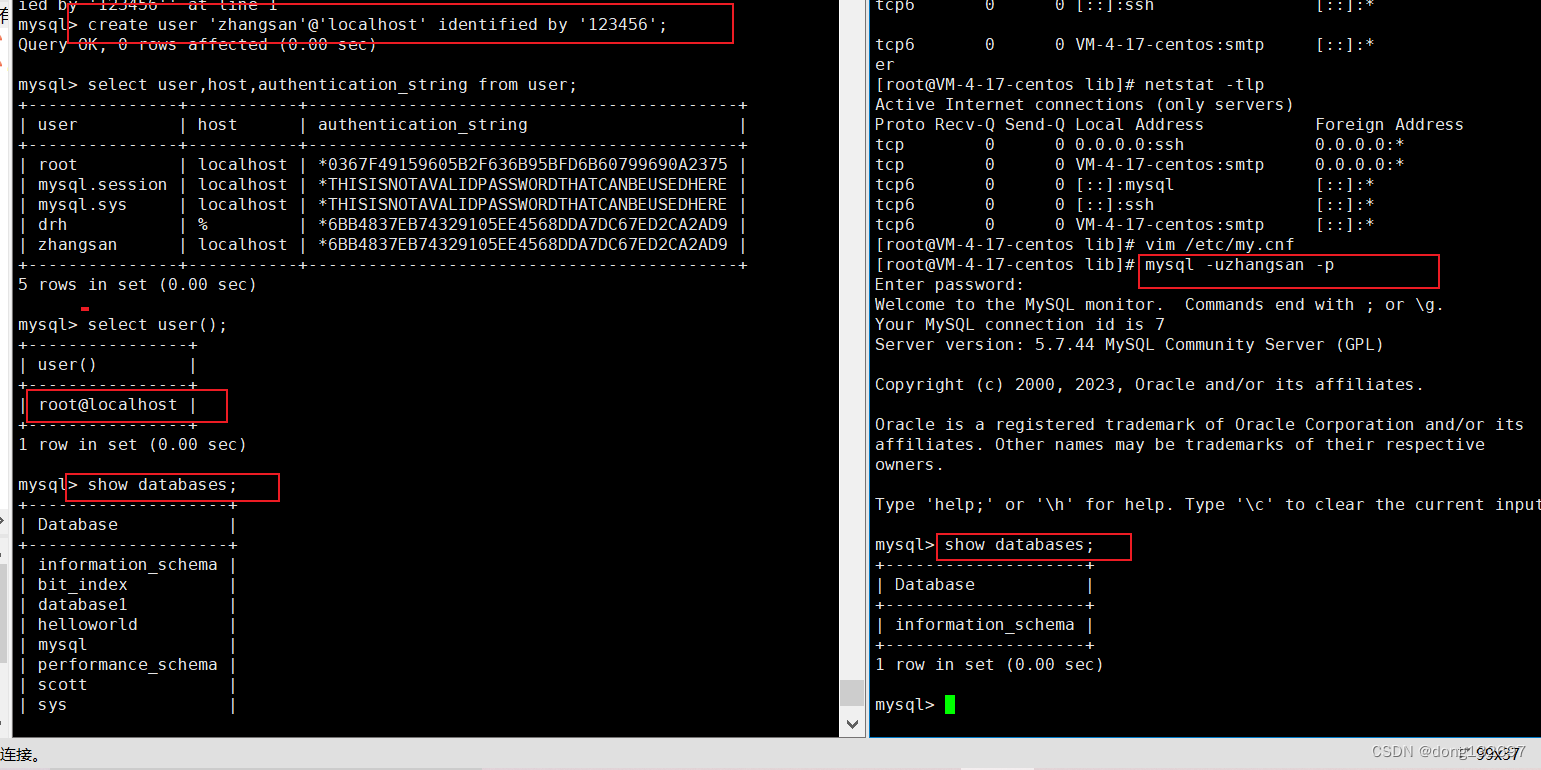Click the authentication hash in the zhangsan row
This screenshot has height=770, width=1541.
click(522, 245)
